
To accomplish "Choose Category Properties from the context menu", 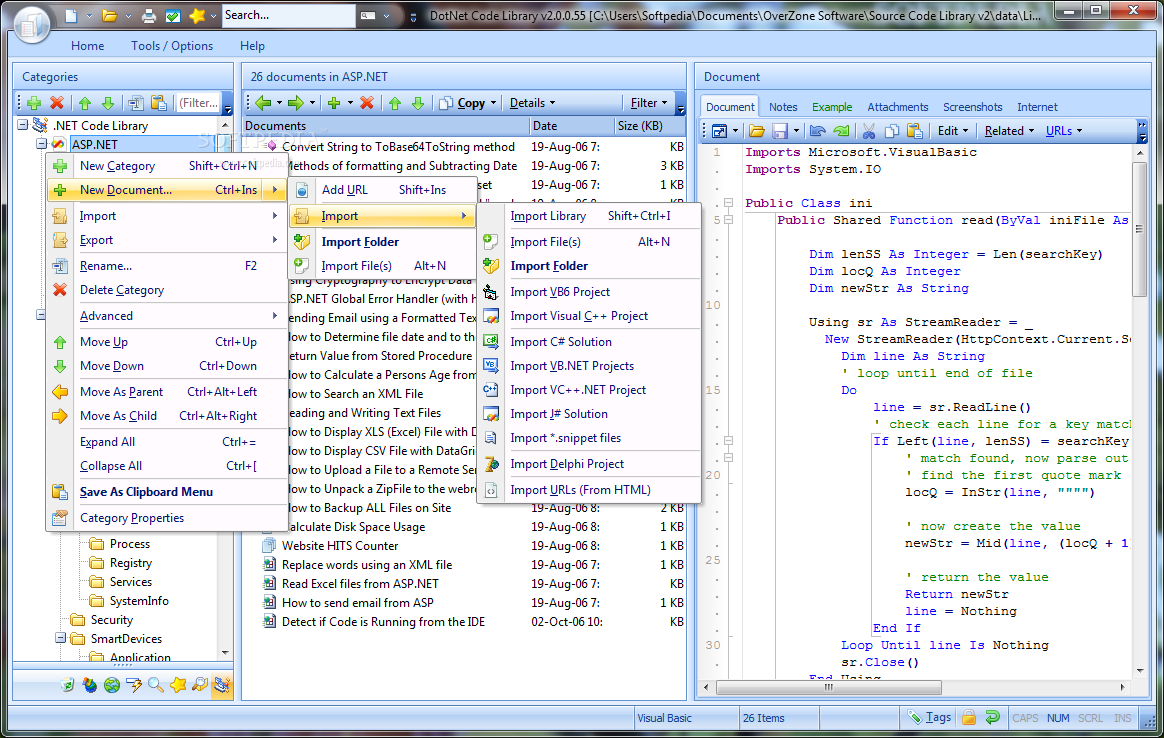I will point(167,517).
